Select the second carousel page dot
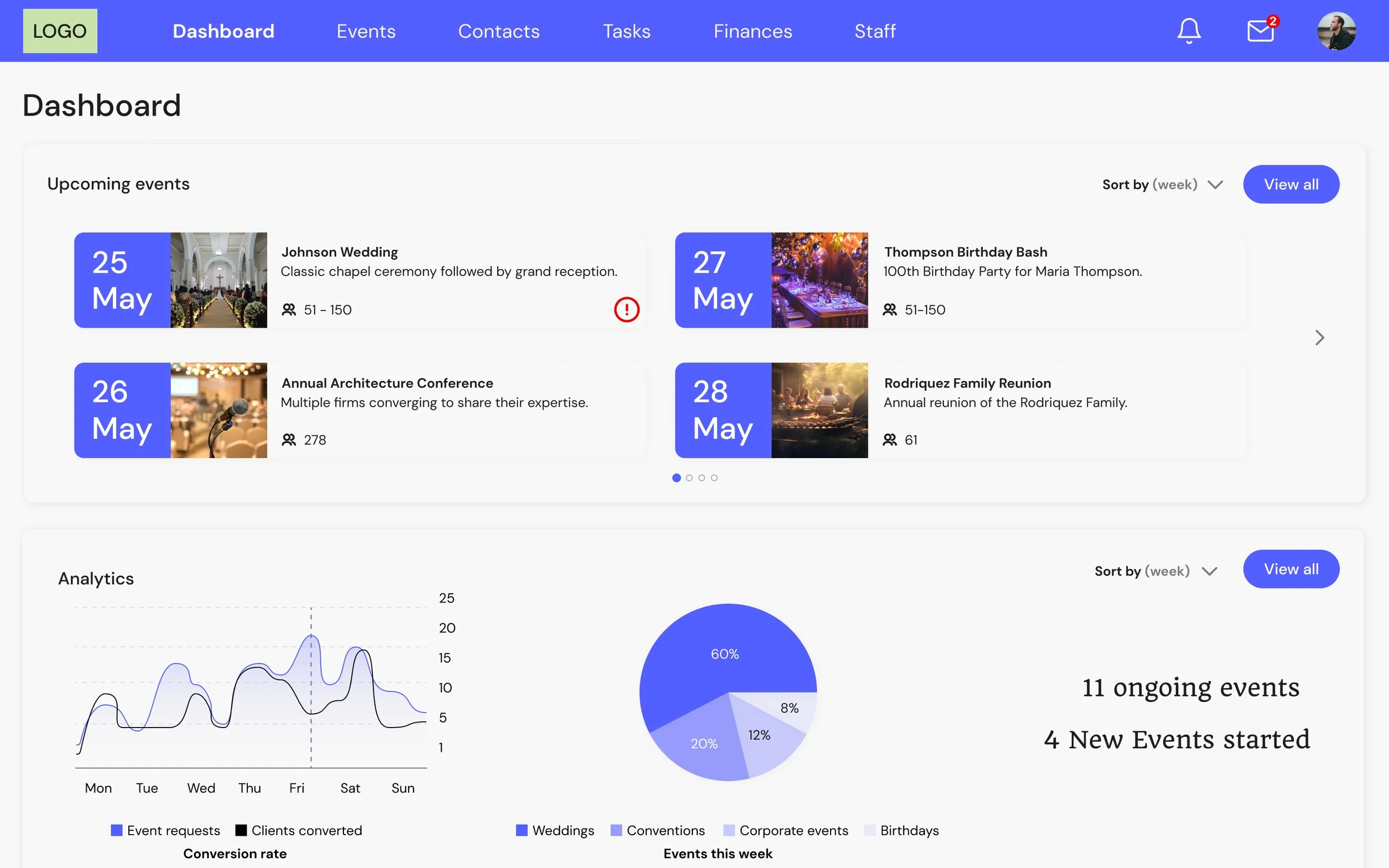The image size is (1389, 868). pyautogui.click(x=689, y=478)
